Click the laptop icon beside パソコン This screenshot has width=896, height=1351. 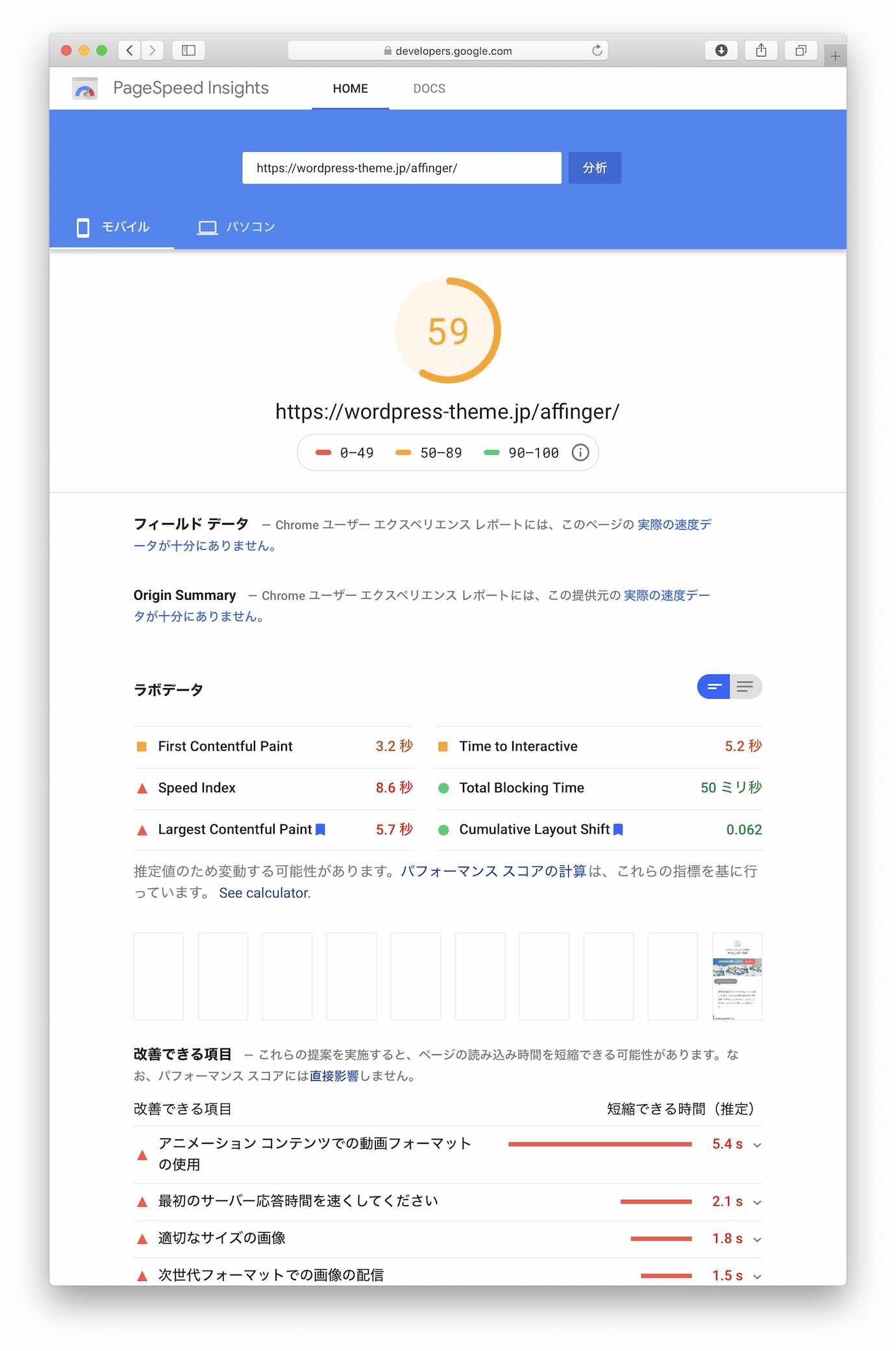[208, 228]
